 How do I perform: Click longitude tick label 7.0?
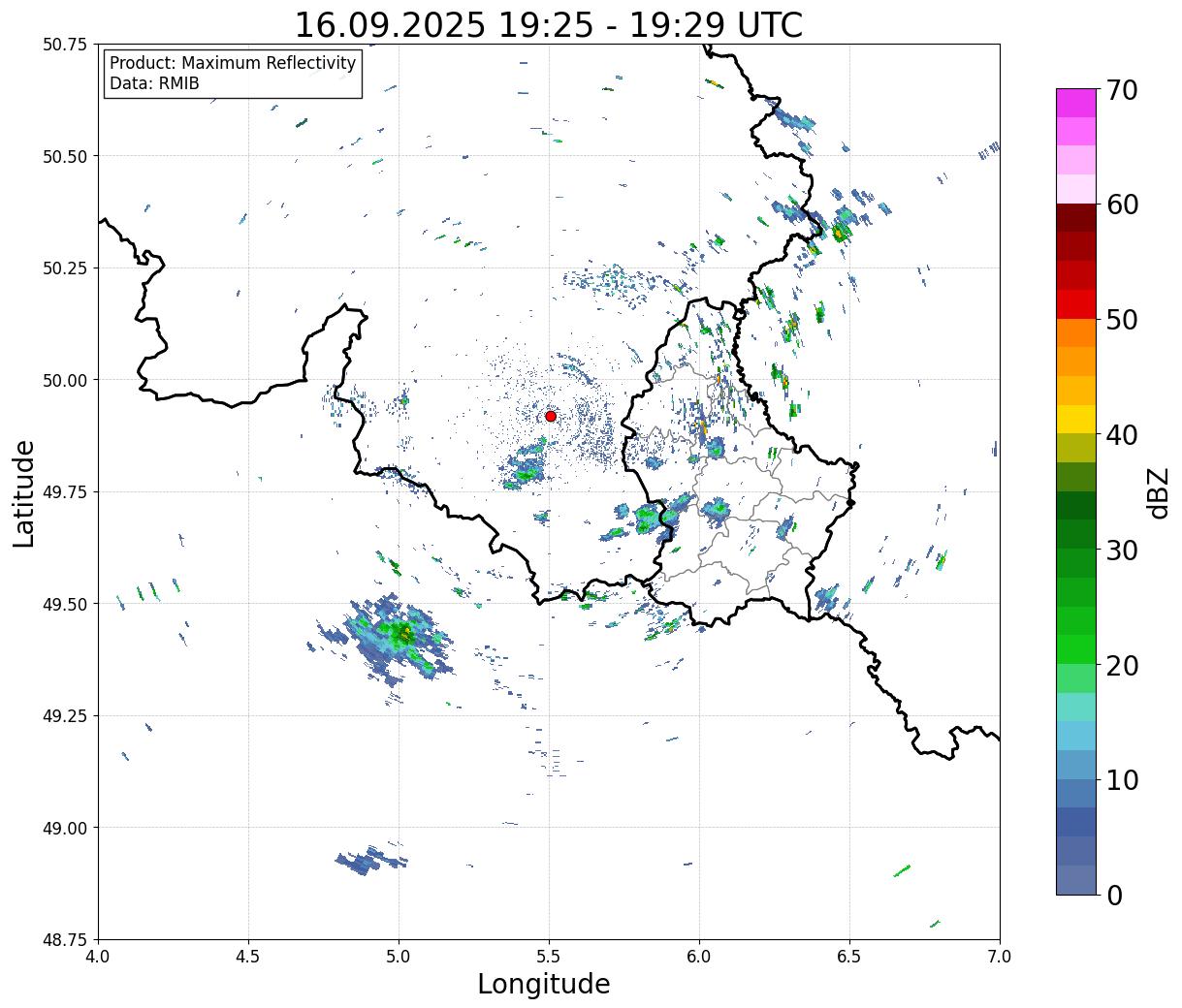point(1000,957)
